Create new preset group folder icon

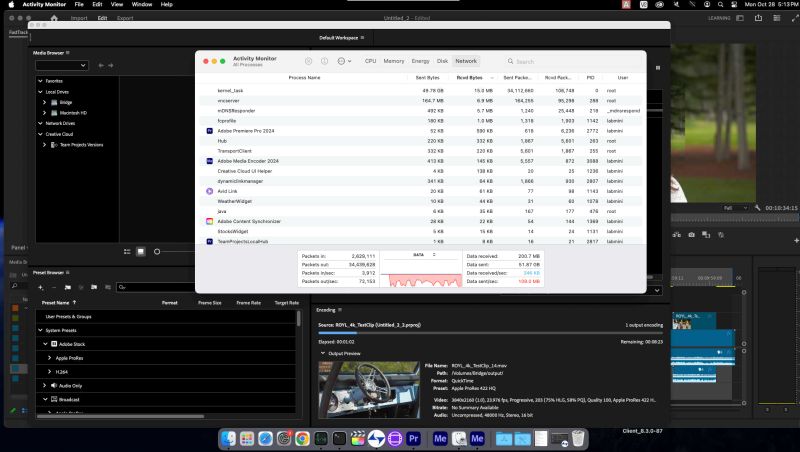68,287
